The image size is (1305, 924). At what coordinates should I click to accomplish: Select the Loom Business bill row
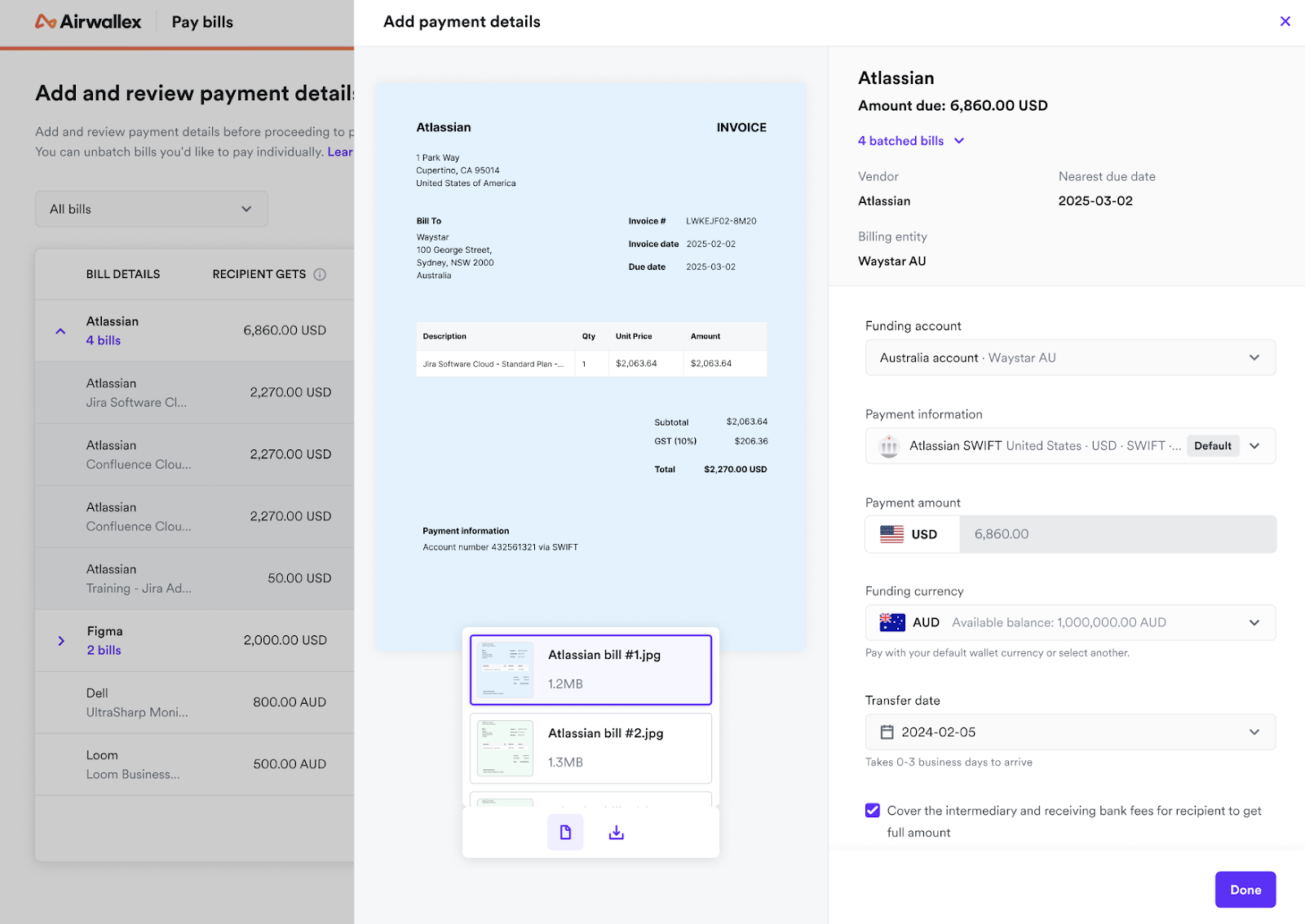coord(194,765)
